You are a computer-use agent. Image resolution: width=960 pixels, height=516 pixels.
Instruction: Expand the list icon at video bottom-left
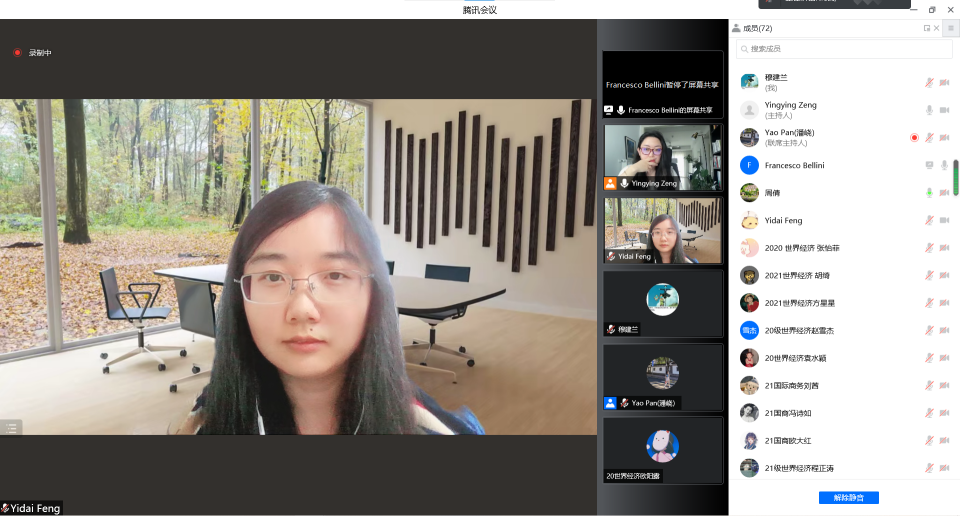[11, 427]
